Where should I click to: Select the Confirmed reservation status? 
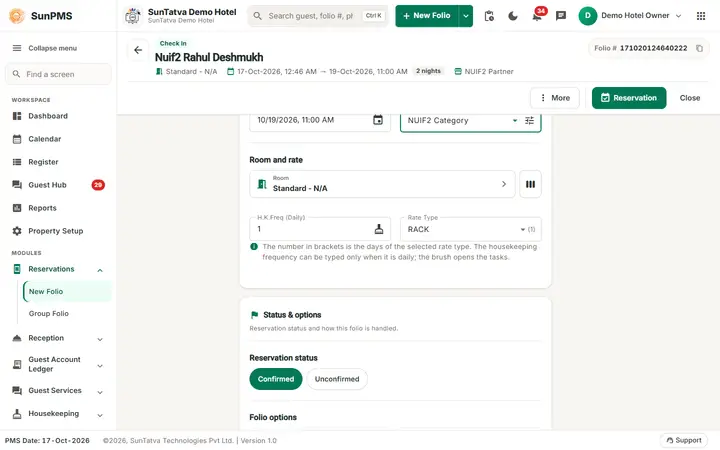[x=276, y=379]
